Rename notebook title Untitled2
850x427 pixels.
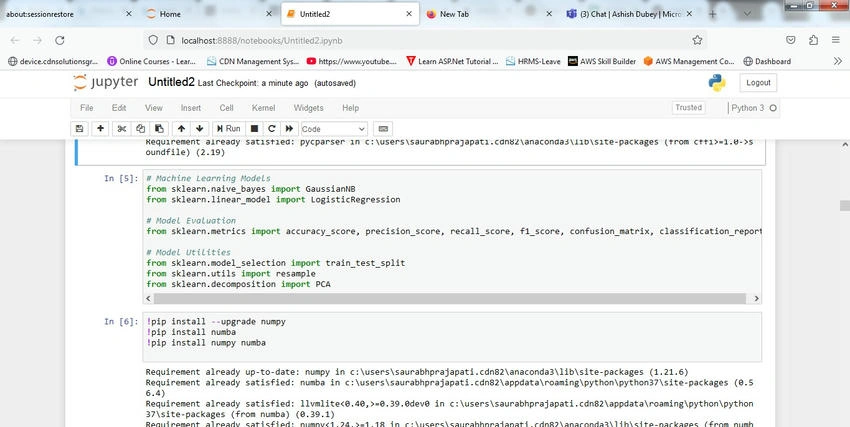pyautogui.click(x=171, y=82)
